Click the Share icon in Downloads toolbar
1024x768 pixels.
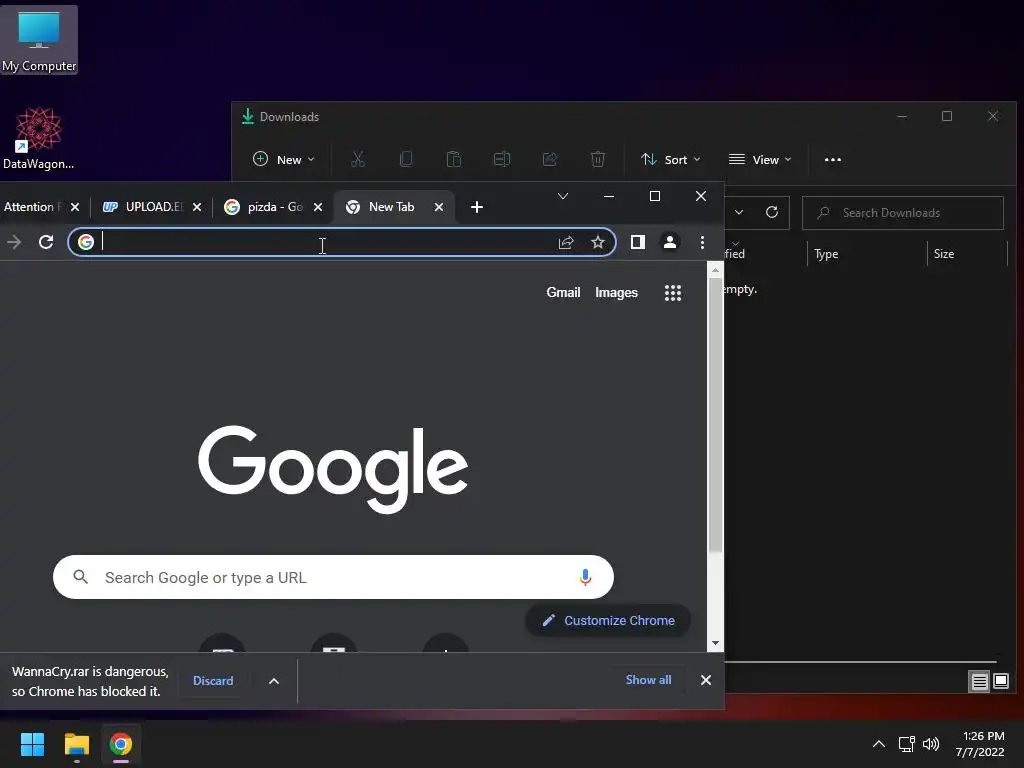(550, 159)
